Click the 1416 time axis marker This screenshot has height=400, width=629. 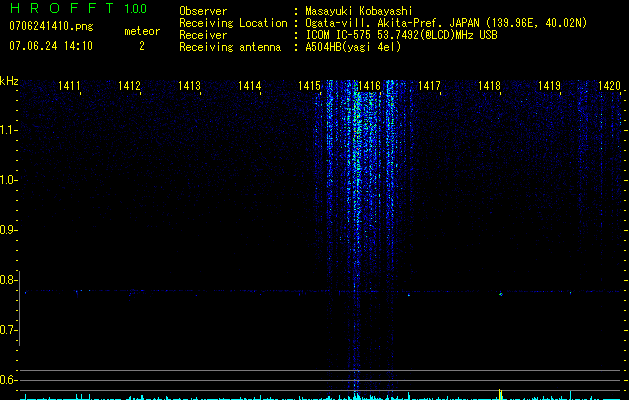pos(369,85)
